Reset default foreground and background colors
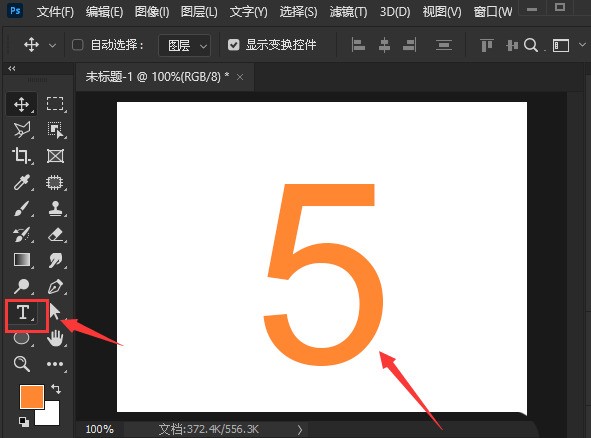This screenshot has height=438, width=591. click(24, 421)
